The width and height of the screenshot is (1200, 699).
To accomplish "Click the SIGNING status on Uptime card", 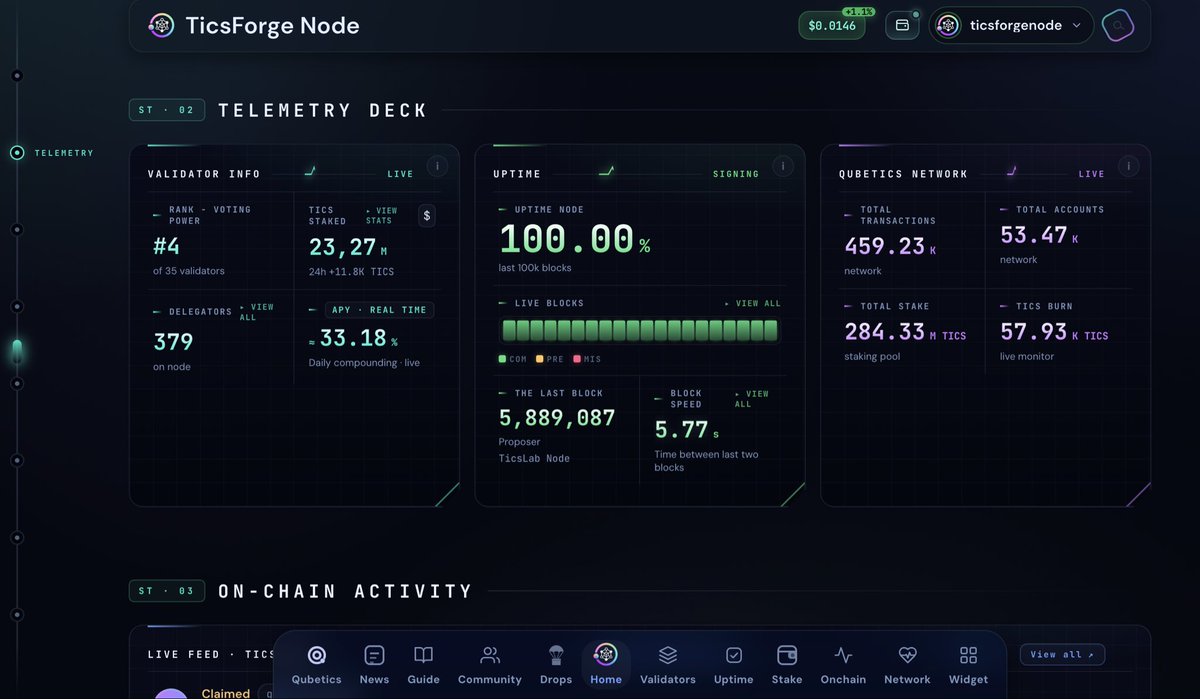I will (x=736, y=174).
